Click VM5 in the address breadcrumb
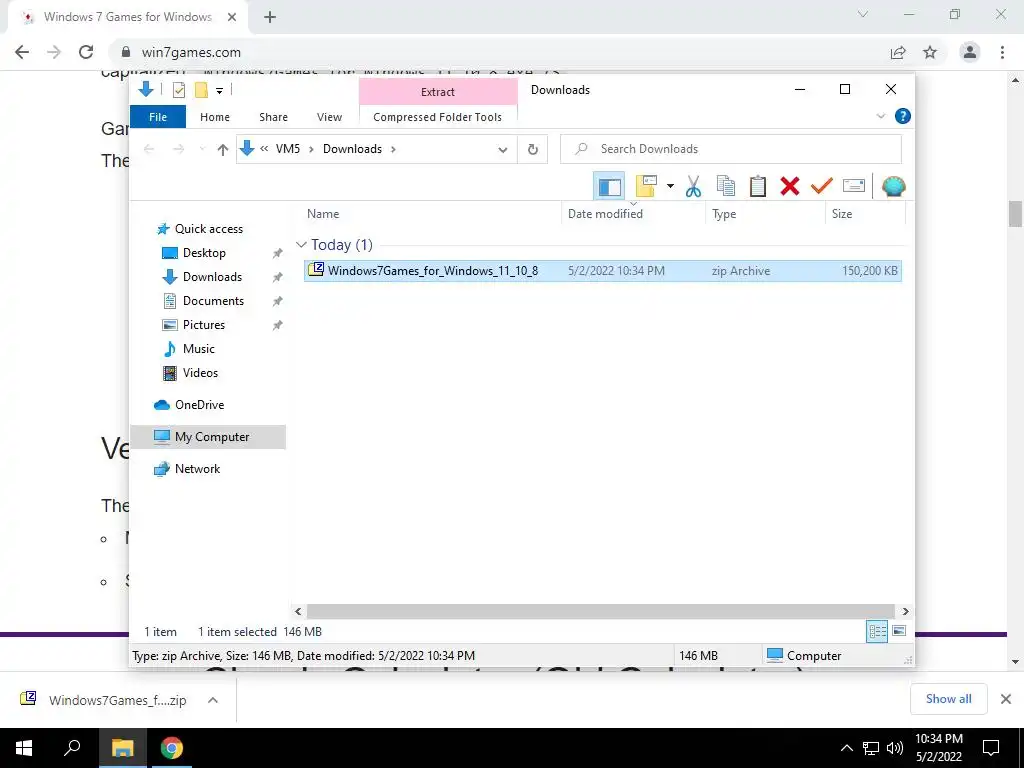Image resolution: width=1024 pixels, height=768 pixels. (288, 149)
